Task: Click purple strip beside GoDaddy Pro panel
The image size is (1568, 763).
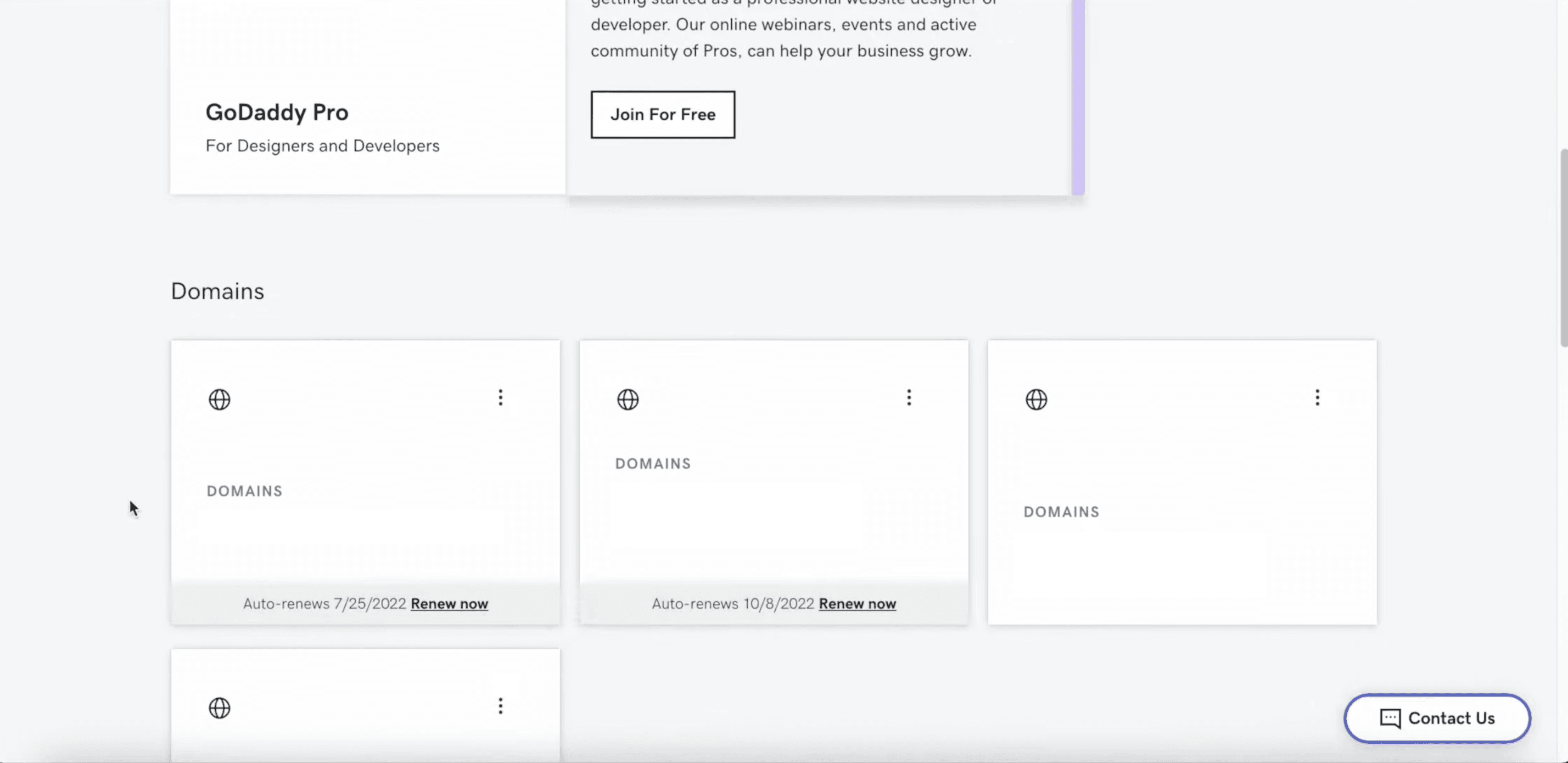Action: [x=1078, y=97]
